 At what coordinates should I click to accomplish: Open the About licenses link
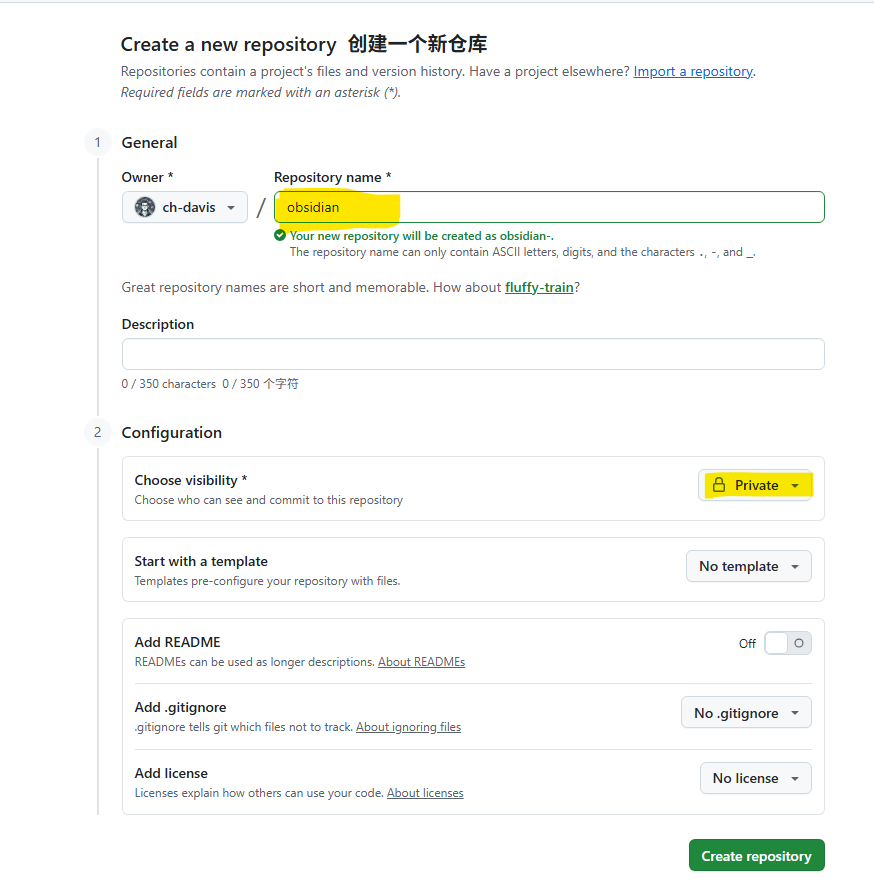pos(425,793)
